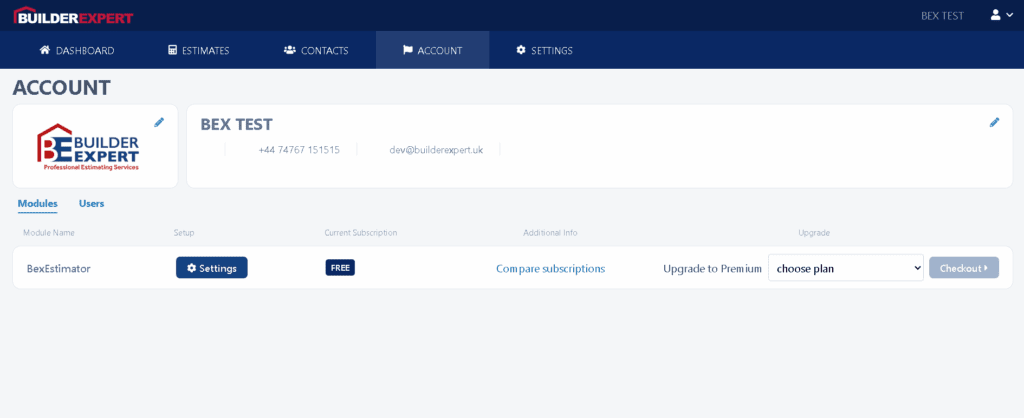Switch to the Users tab
Screen dimensions: 1024x418
[91, 203]
